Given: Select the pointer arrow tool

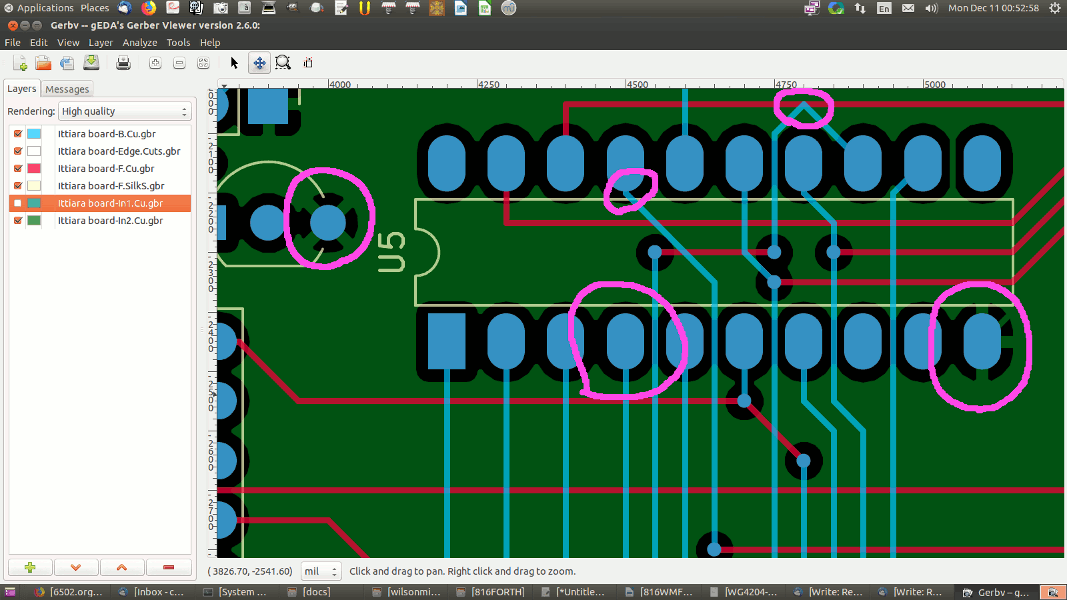Looking at the screenshot, I should click(235, 63).
